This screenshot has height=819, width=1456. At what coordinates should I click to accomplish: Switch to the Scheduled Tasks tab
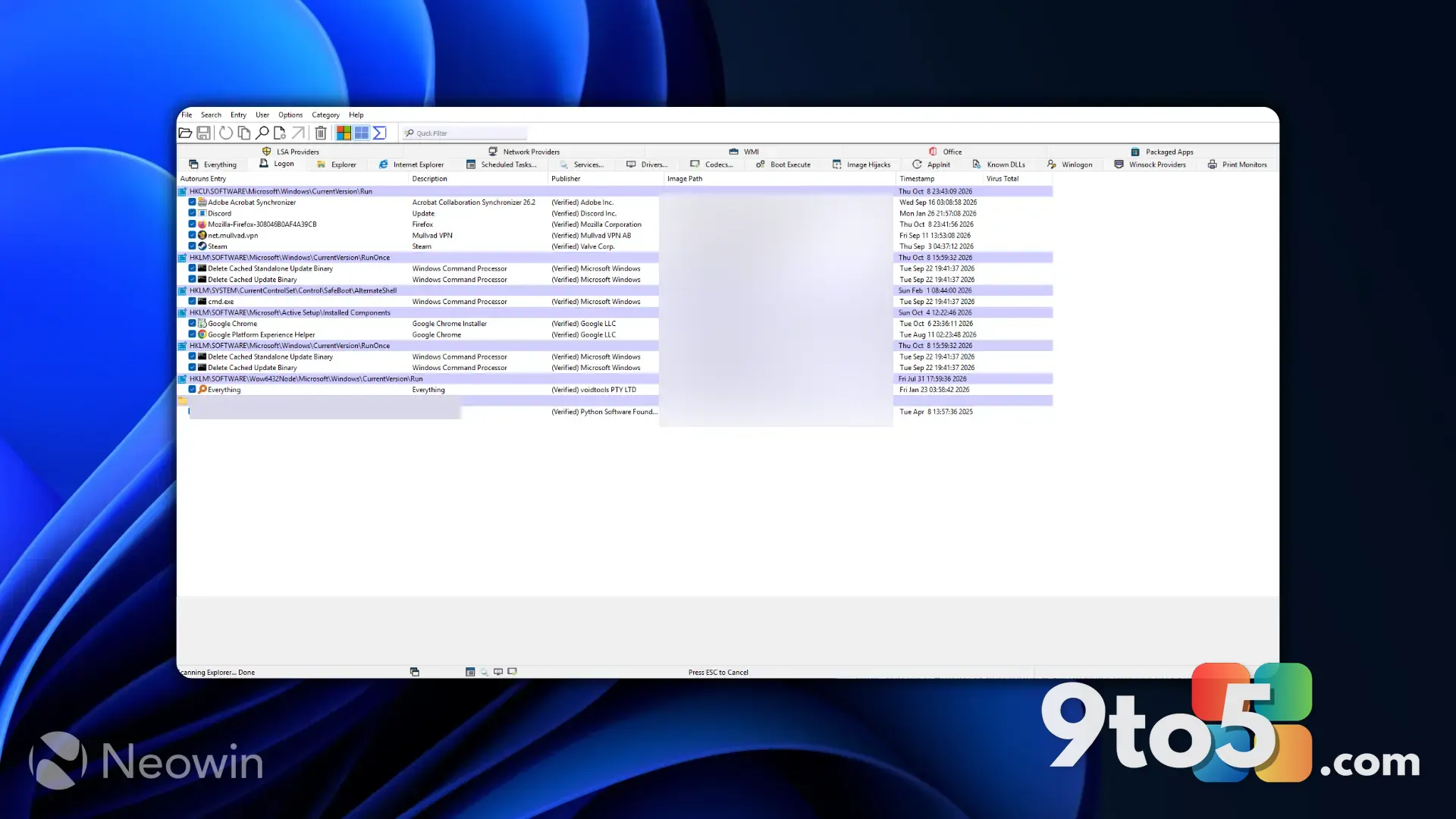tap(501, 165)
